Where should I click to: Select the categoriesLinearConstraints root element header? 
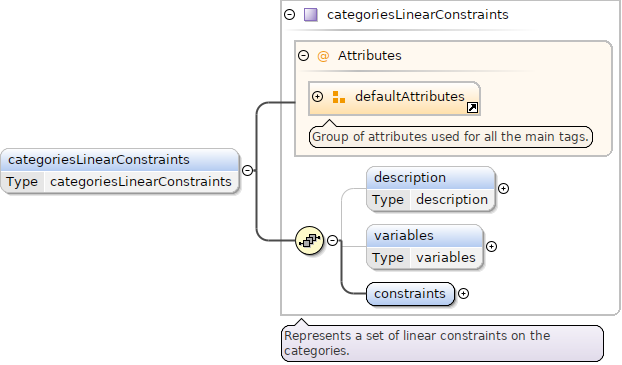120,160
